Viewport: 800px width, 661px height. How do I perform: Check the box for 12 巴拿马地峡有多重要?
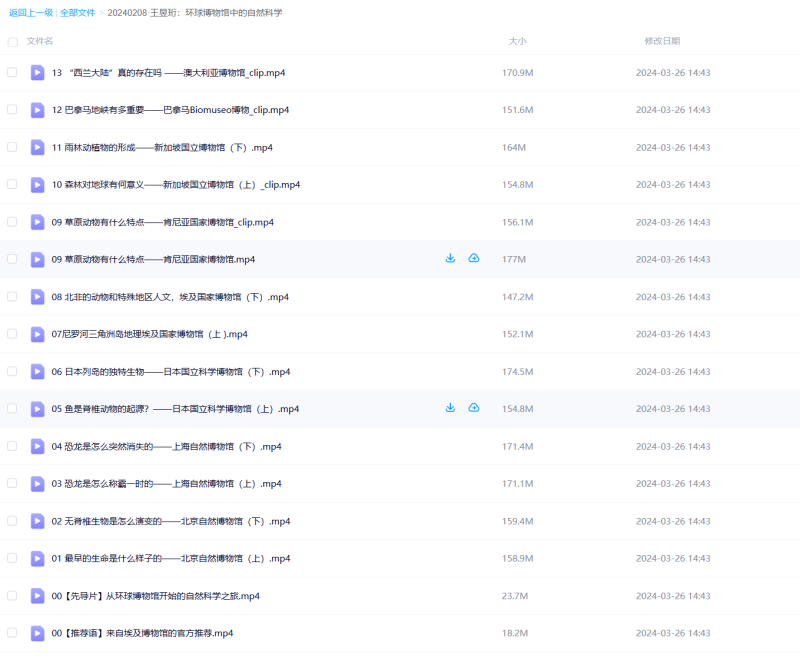click(x=13, y=109)
